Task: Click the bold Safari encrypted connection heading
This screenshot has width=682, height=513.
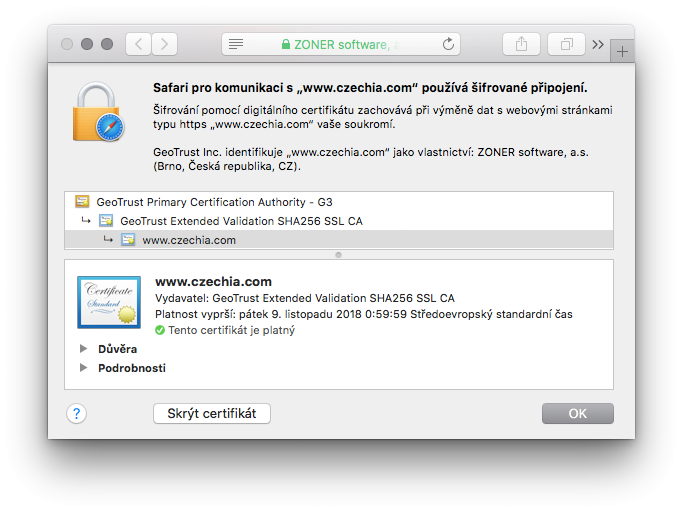Action: 370,88
